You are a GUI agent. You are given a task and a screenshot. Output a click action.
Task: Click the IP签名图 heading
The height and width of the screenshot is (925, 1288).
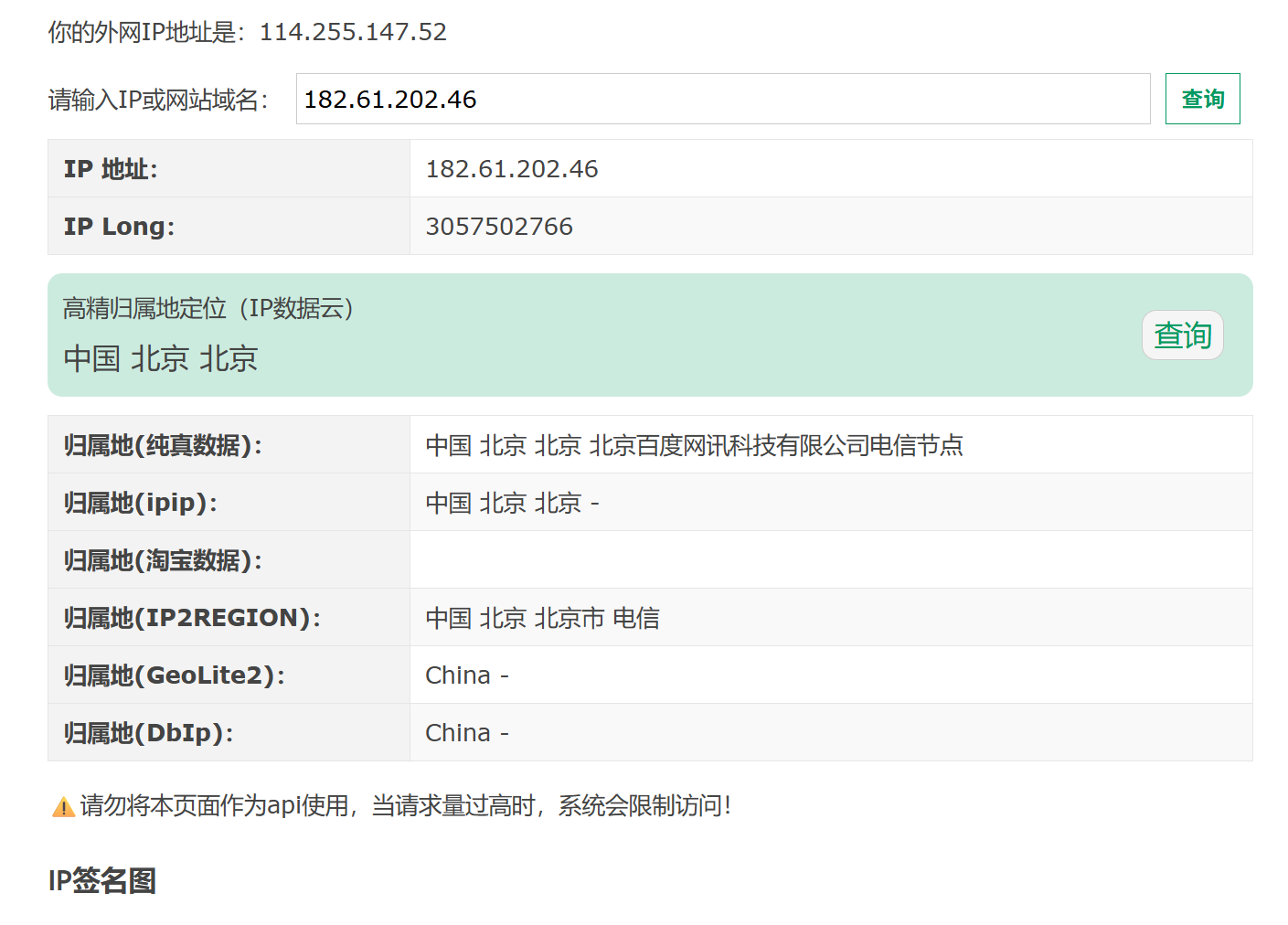102,880
